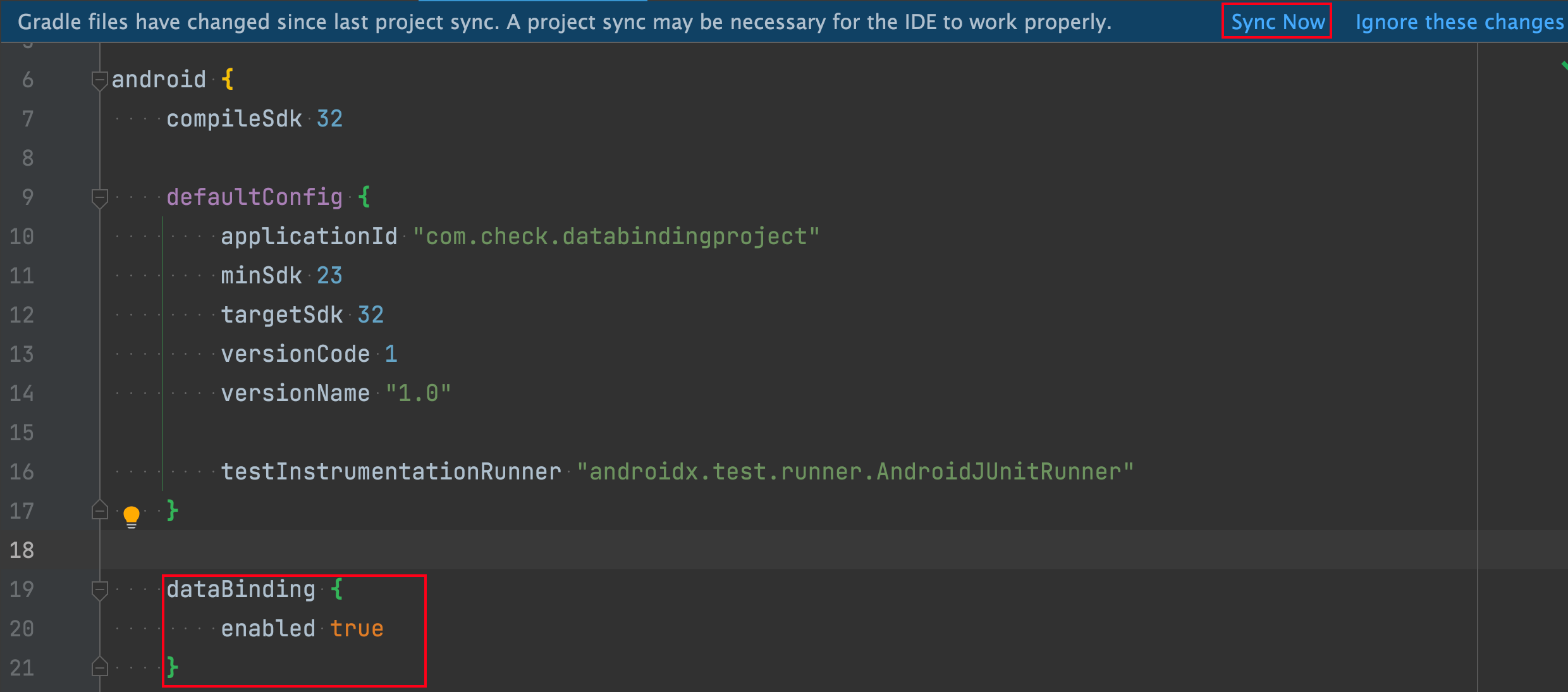
Task: Click the testInstrumentationRunner keyword
Action: (x=391, y=472)
